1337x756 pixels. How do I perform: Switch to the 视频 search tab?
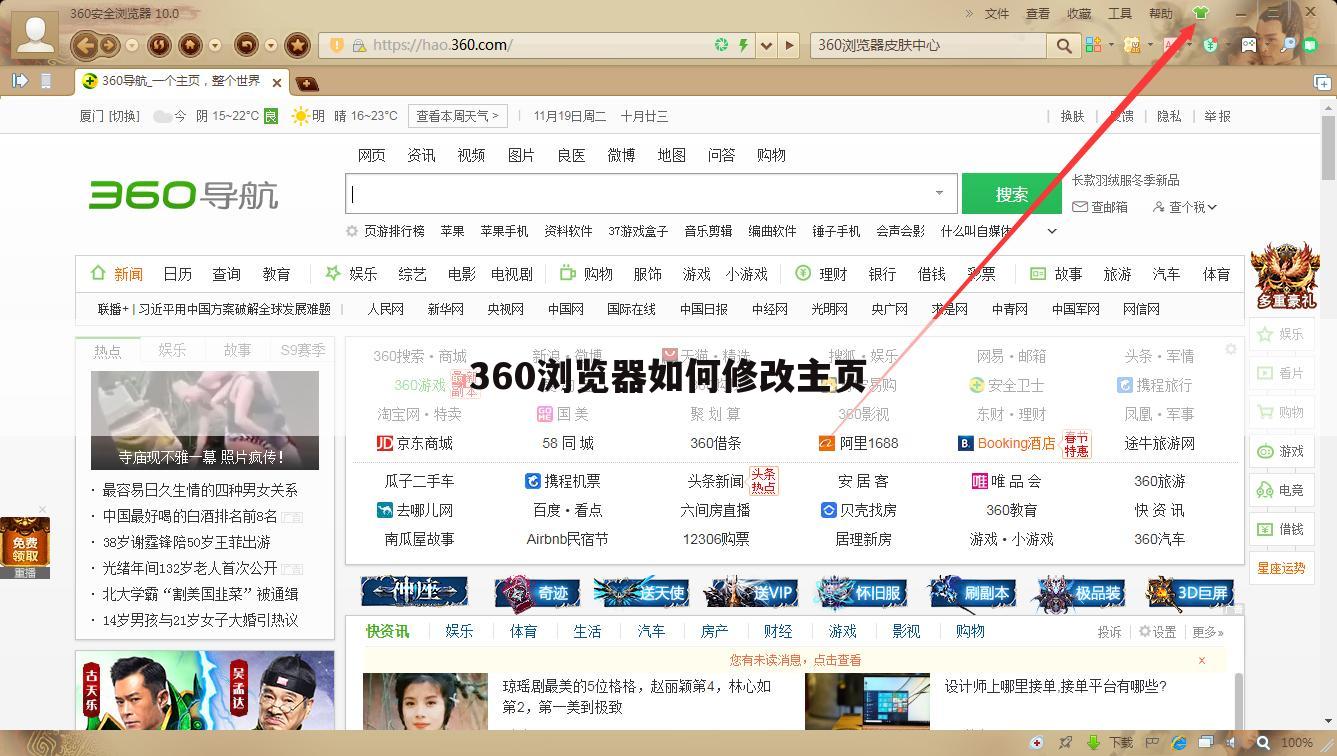[471, 155]
